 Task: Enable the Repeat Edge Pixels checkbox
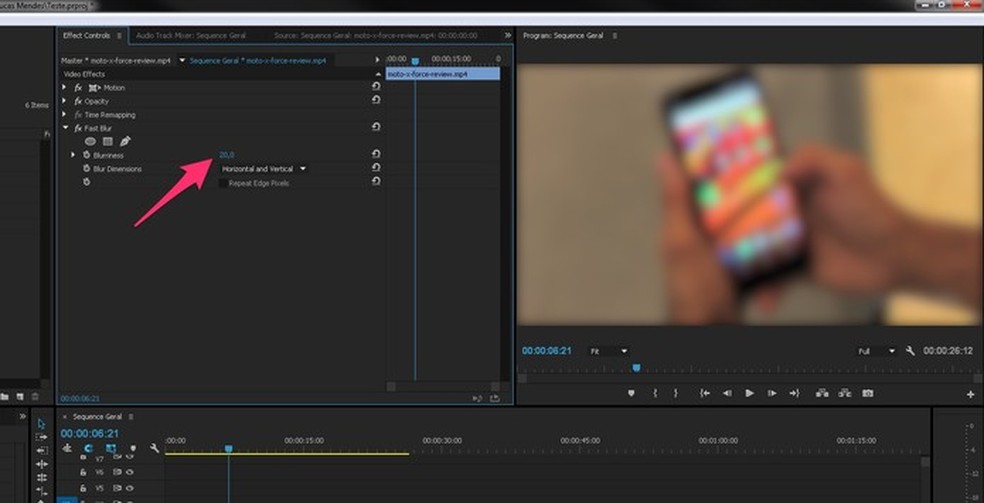click(x=223, y=183)
